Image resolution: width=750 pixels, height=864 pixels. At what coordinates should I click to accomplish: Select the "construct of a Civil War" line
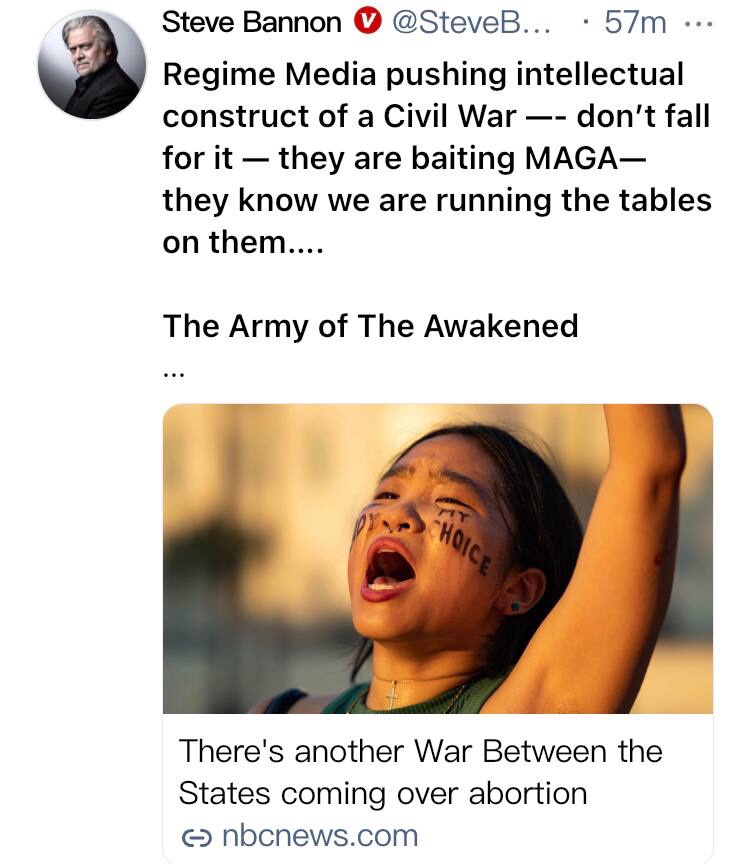click(340, 116)
